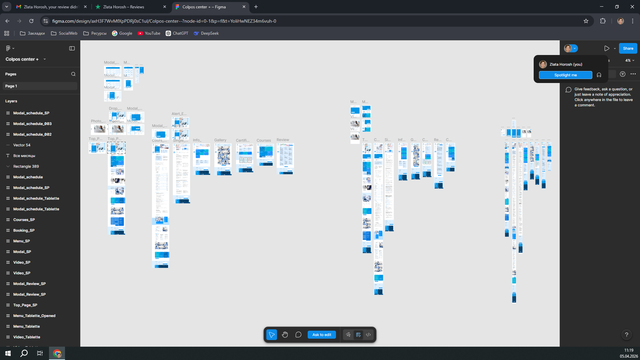This screenshot has height=360, width=640.
Task: Click the Courses frame thumbnail on canvas
Action: point(266,155)
